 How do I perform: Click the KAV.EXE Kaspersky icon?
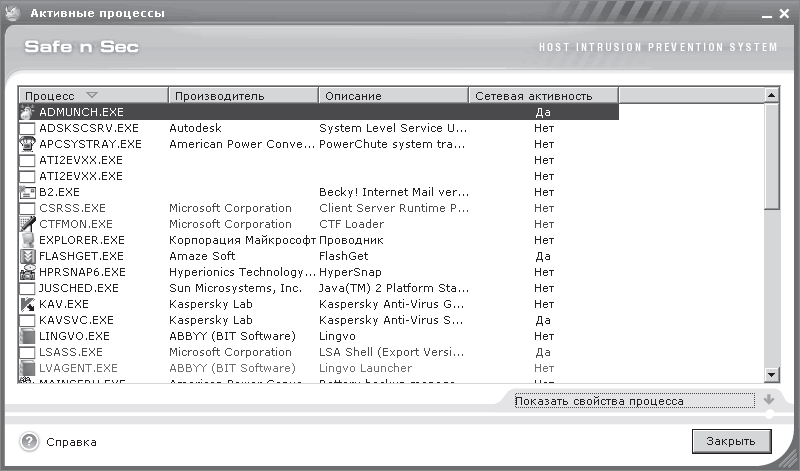point(27,304)
